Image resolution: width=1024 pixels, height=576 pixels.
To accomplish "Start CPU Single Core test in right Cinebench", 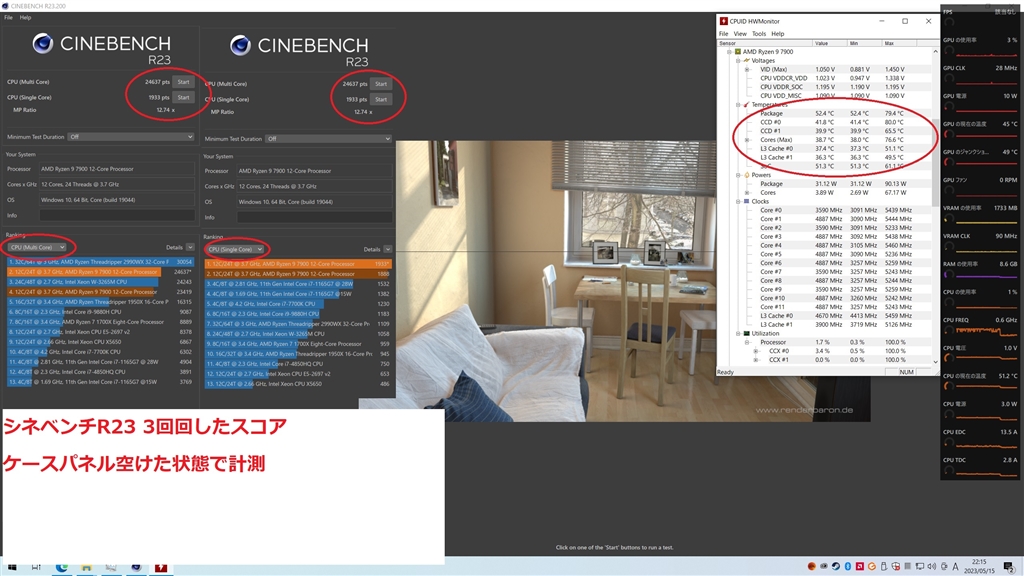I will pos(381,100).
